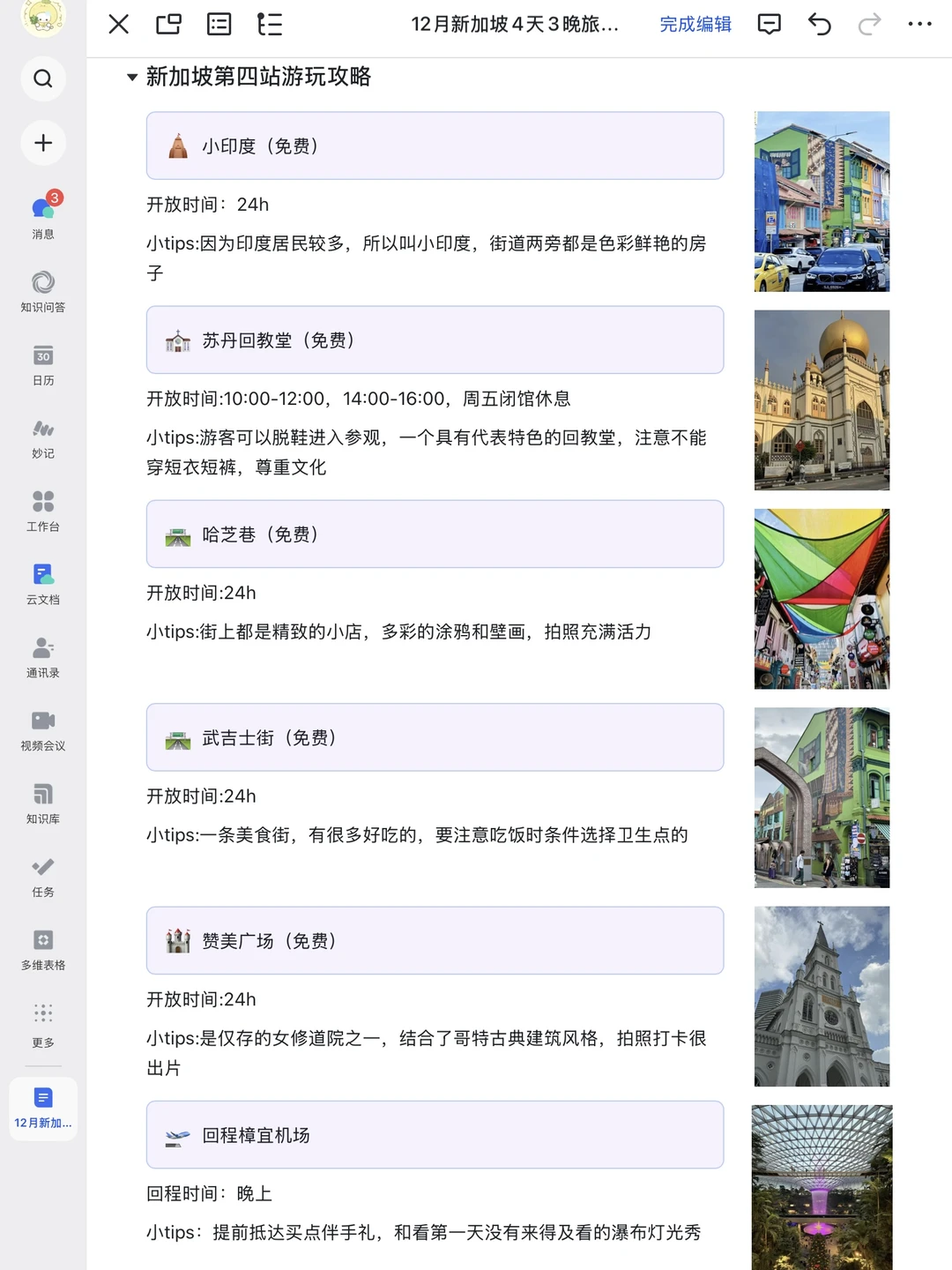Click the 完成编辑 finish editing button
This screenshot has height=1270, width=952.
click(695, 25)
